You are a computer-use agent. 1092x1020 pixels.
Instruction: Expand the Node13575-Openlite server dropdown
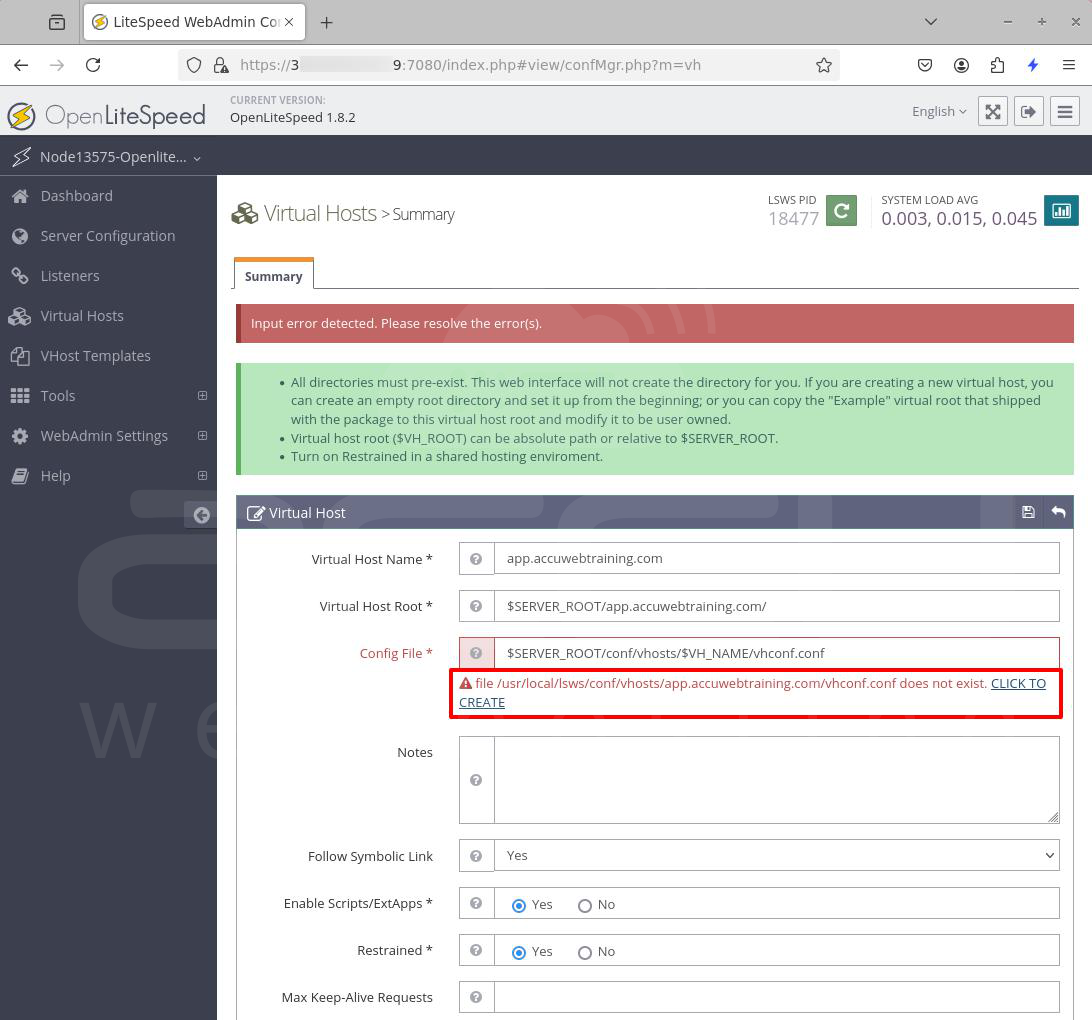[x=120, y=157]
